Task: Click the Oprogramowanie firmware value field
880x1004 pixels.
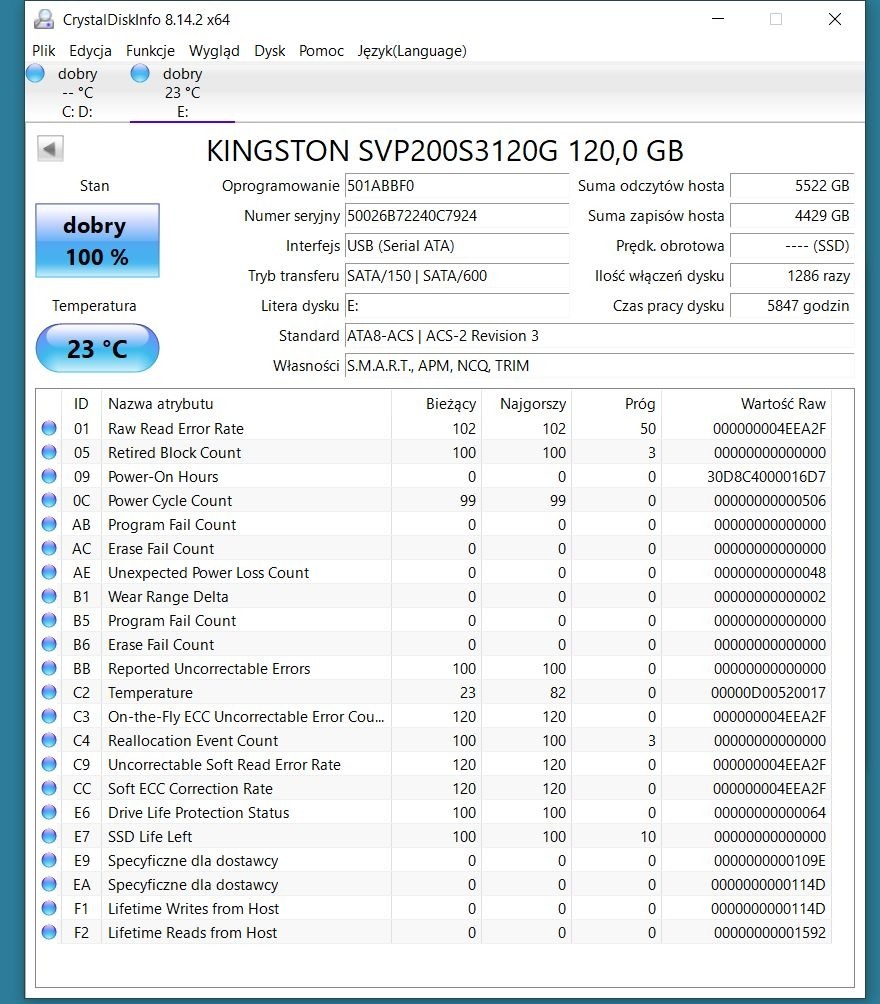Action: (x=456, y=186)
